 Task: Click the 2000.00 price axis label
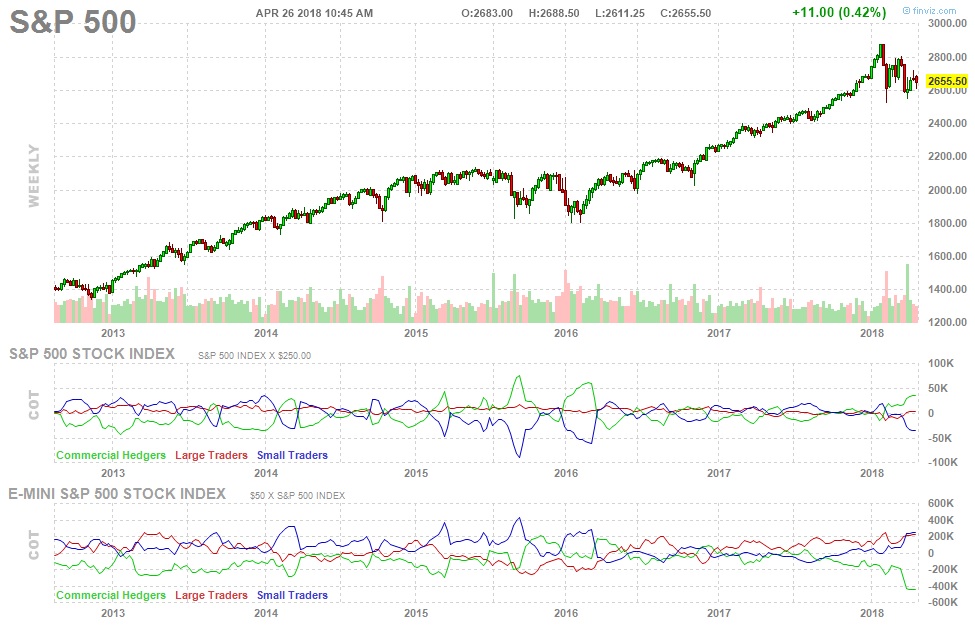point(947,190)
